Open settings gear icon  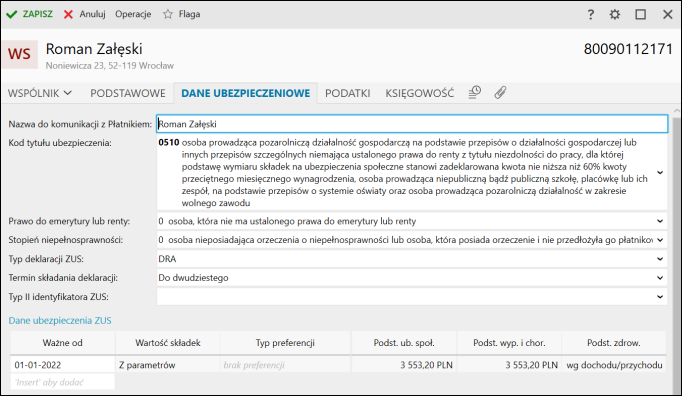click(615, 14)
